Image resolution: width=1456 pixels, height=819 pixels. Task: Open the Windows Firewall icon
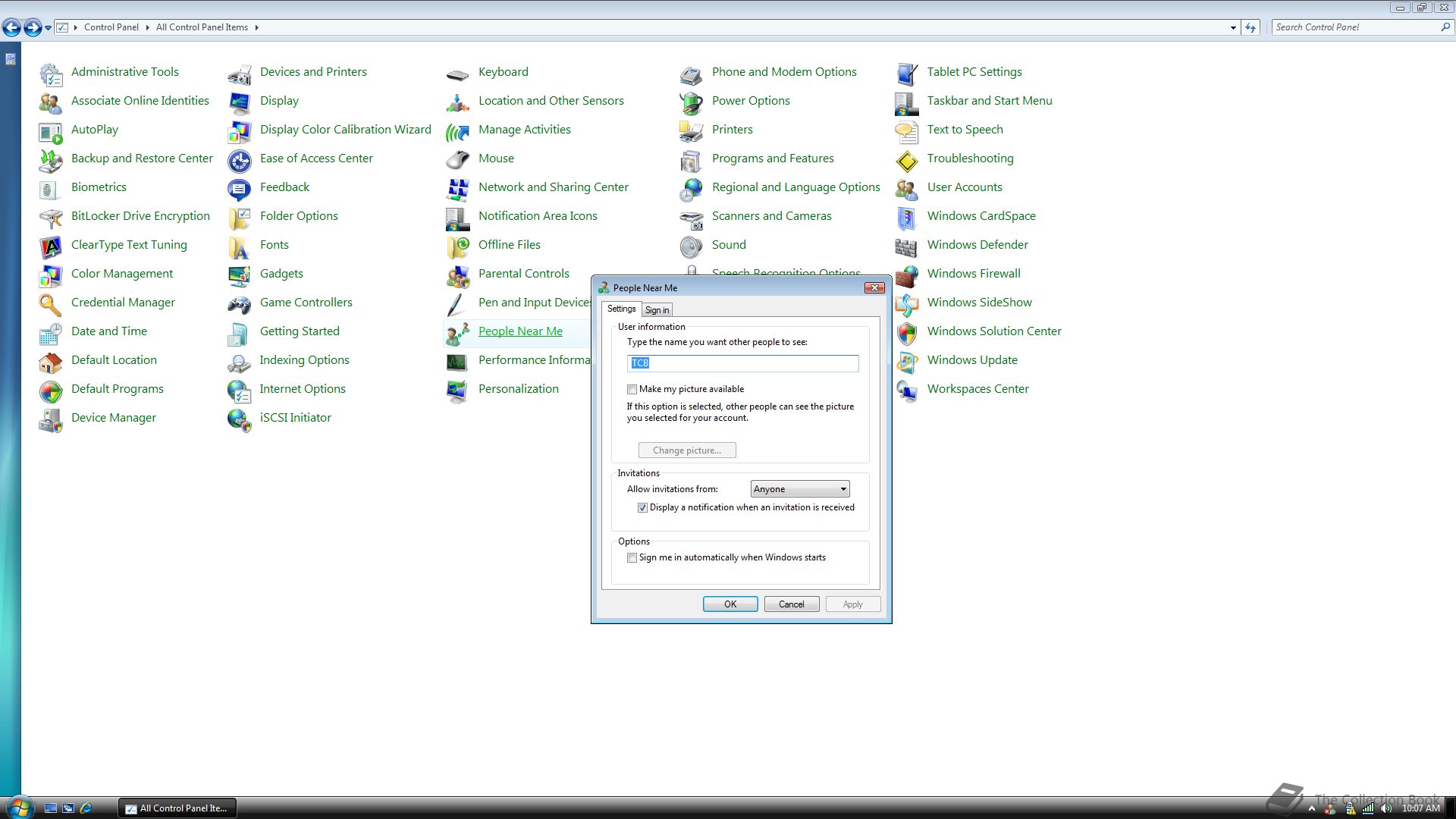click(x=907, y=275)
